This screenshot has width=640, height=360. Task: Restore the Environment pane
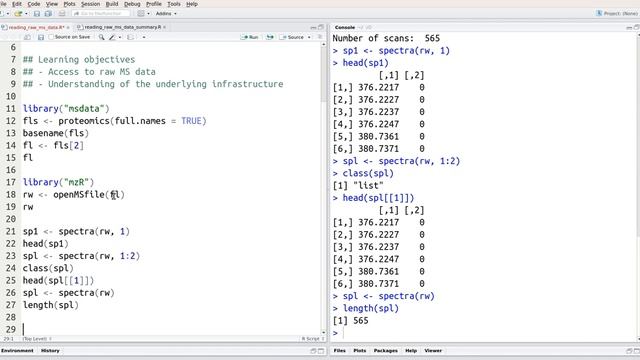(x=313, y=351)
